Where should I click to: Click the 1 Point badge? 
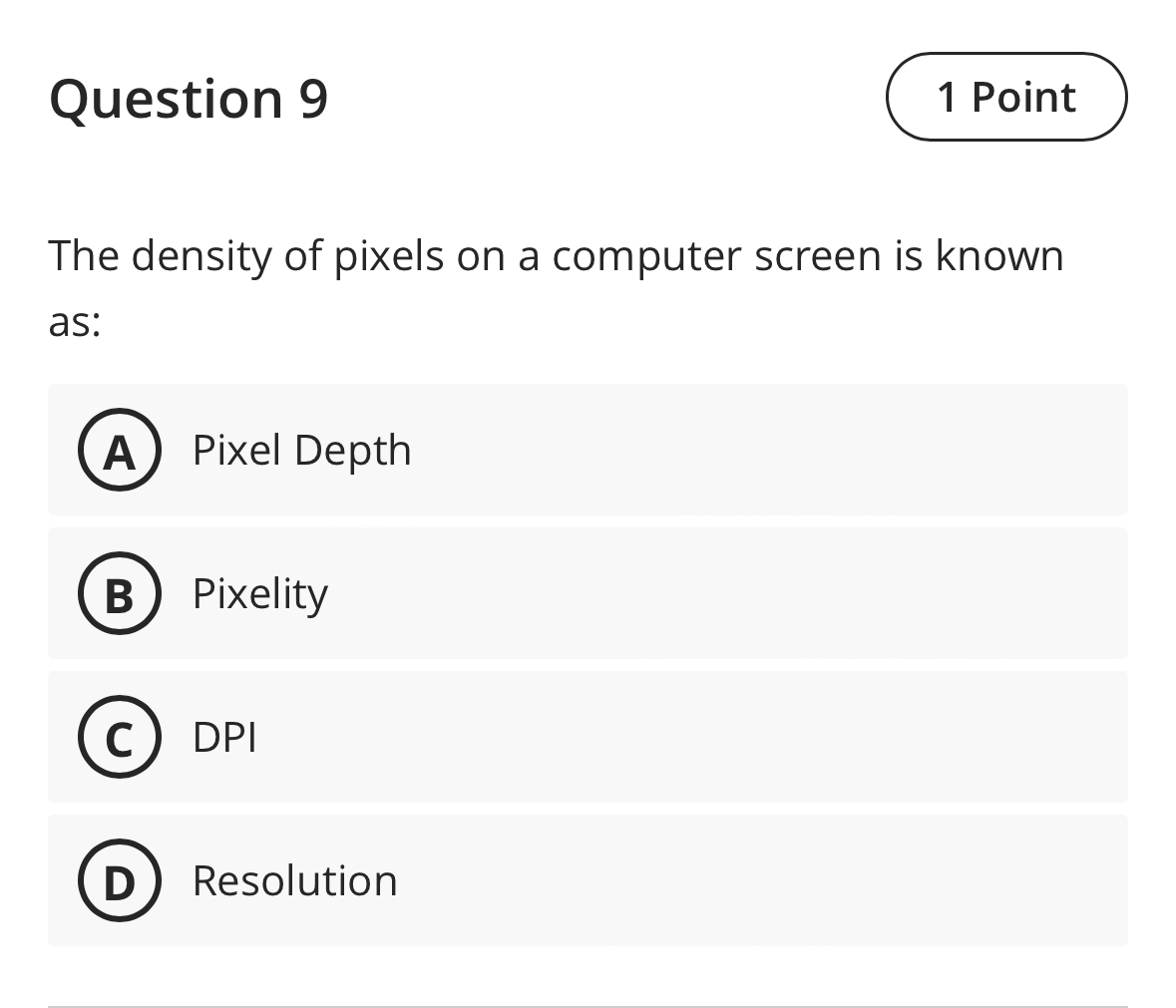click(x=1005, y=97)
